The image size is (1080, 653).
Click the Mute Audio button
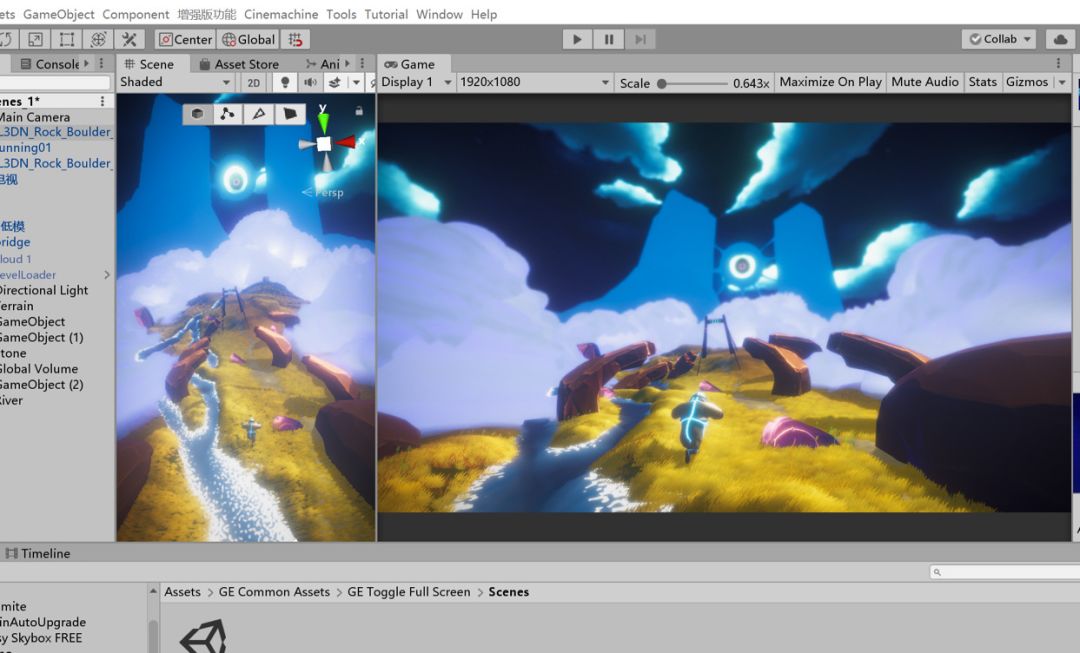click(x=924, y=82)
